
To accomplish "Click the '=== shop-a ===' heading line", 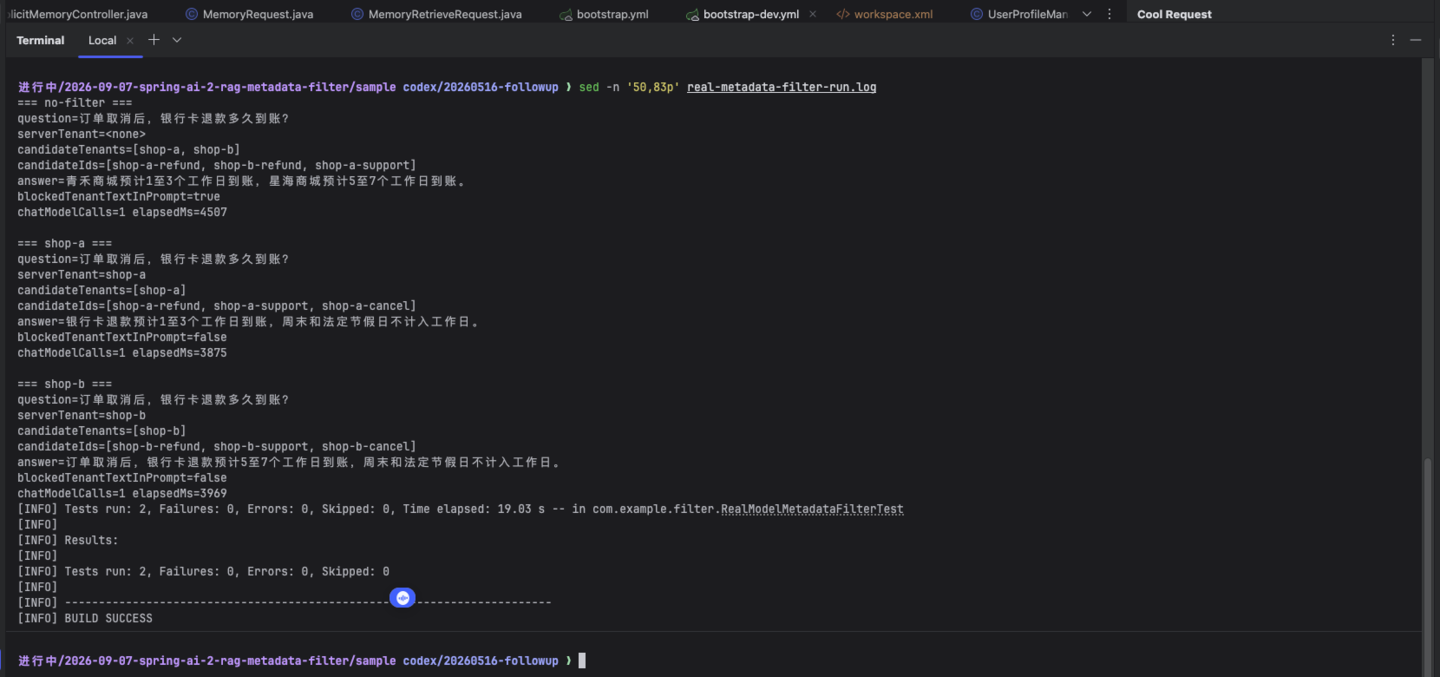I will point(64,244).
